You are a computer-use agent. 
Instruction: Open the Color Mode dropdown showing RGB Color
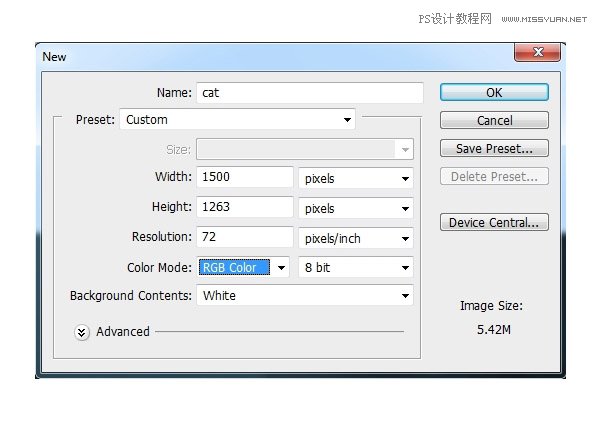(243, 267)
